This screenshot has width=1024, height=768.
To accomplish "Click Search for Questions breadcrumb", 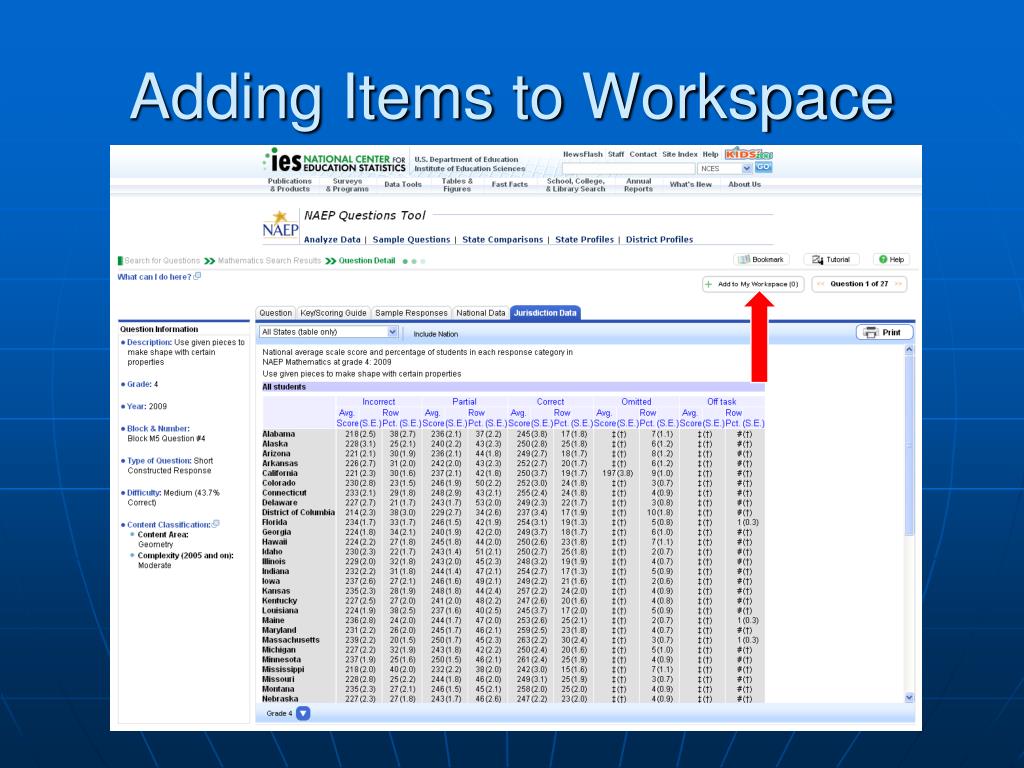I will (163, 261).
